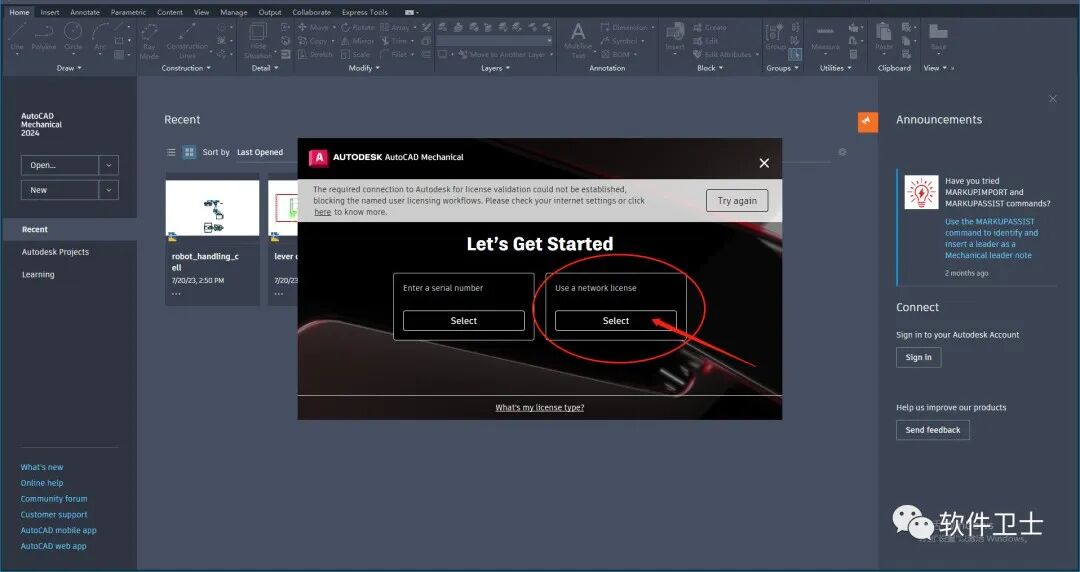
Task: Click Select under Enter a serial number
Action: pos(464,320)
